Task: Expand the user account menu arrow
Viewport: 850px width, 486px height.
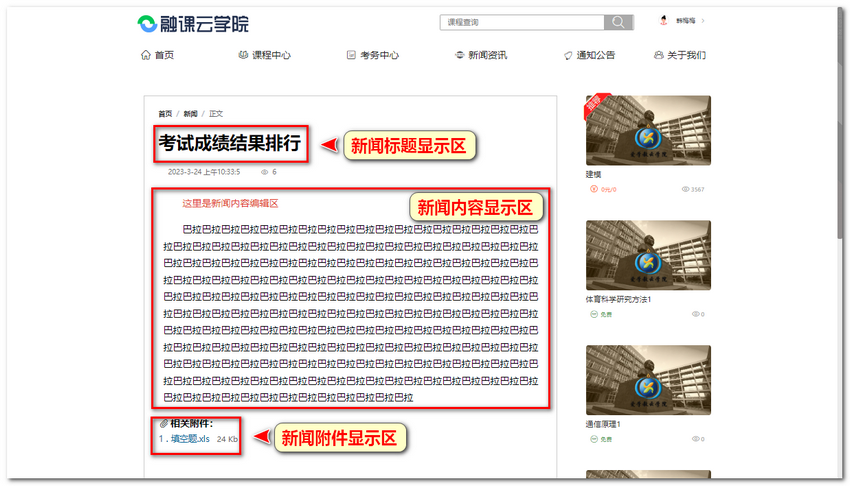Action: pyautogui.click(x=704, y=21)
